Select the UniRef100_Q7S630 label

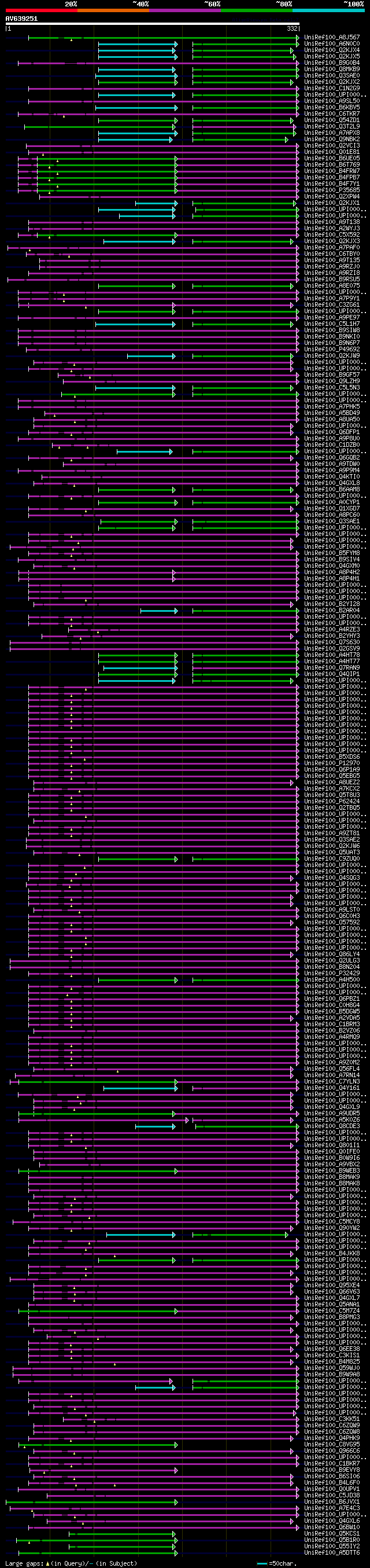[332, 642]
